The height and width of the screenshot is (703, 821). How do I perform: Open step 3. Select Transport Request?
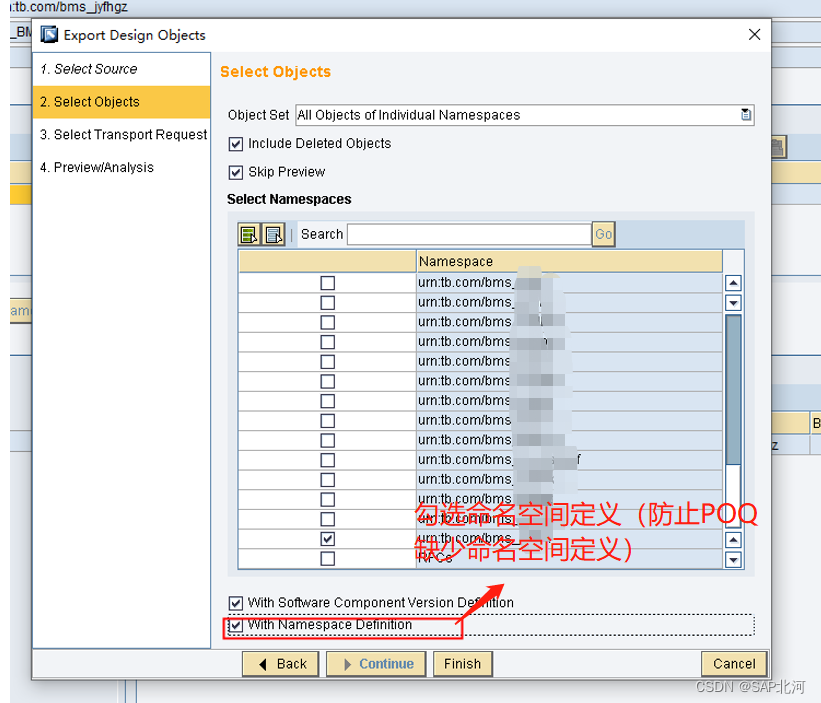[122, 134]
